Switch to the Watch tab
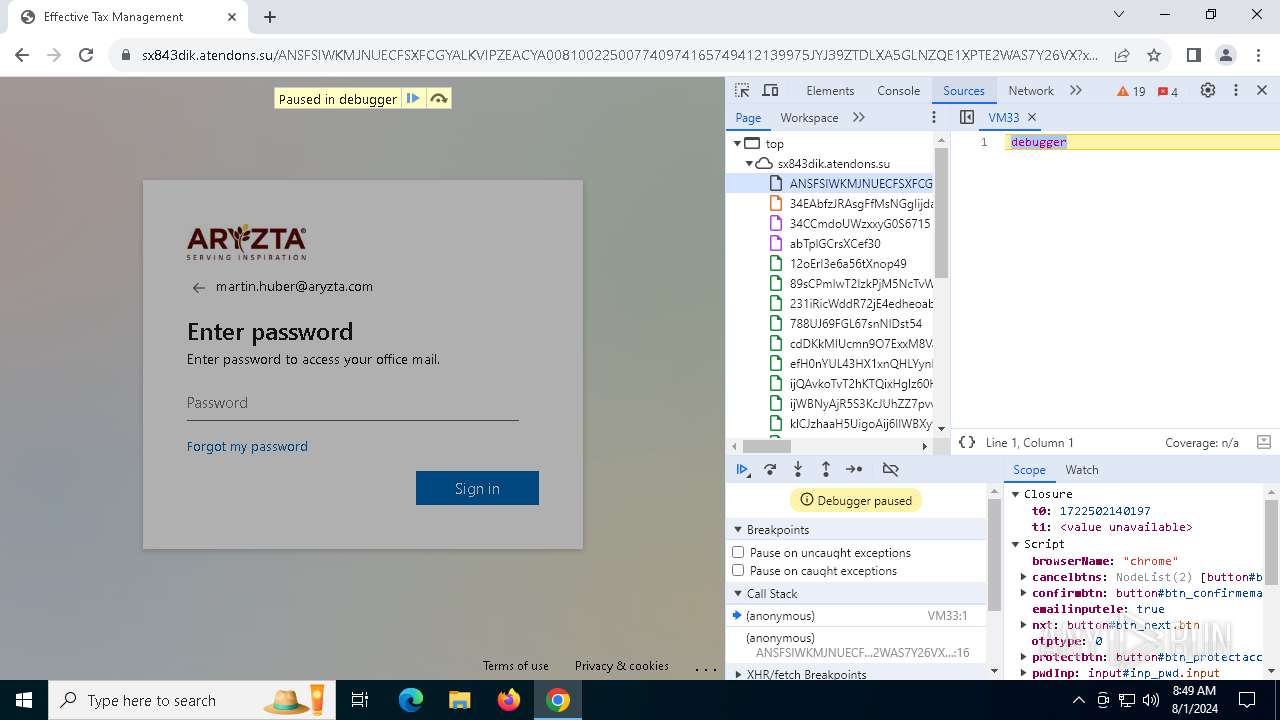This screenshot has width=1280, height=720. [x=1081, y=469]
